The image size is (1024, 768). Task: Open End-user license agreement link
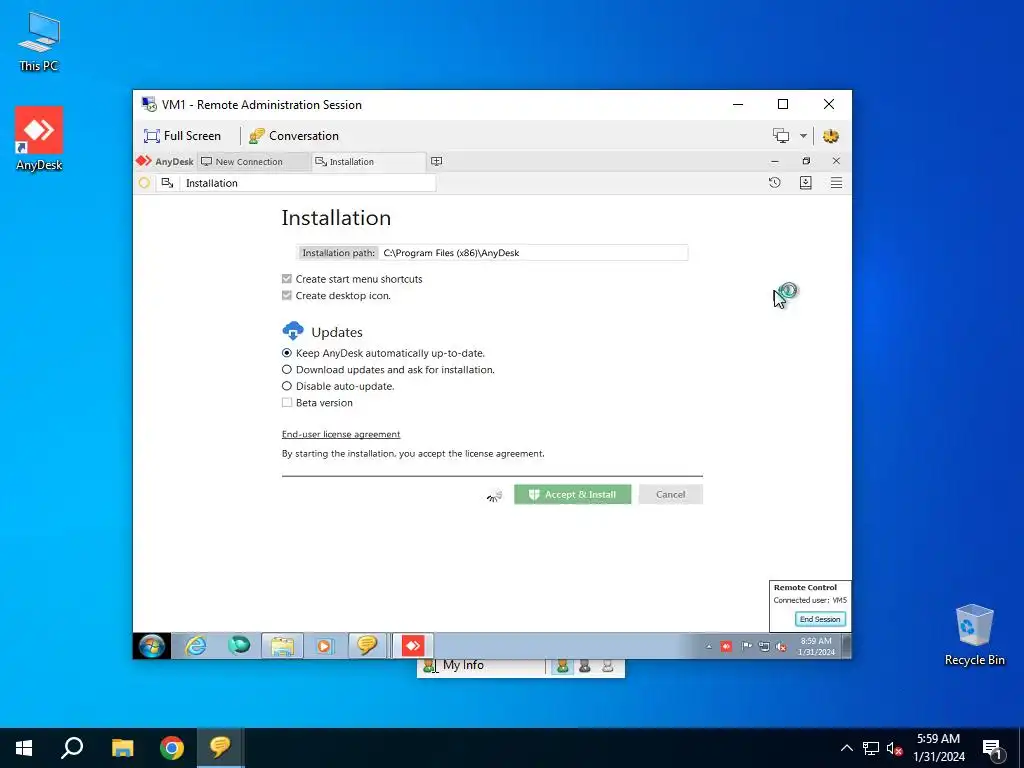(x=341, y=434)
